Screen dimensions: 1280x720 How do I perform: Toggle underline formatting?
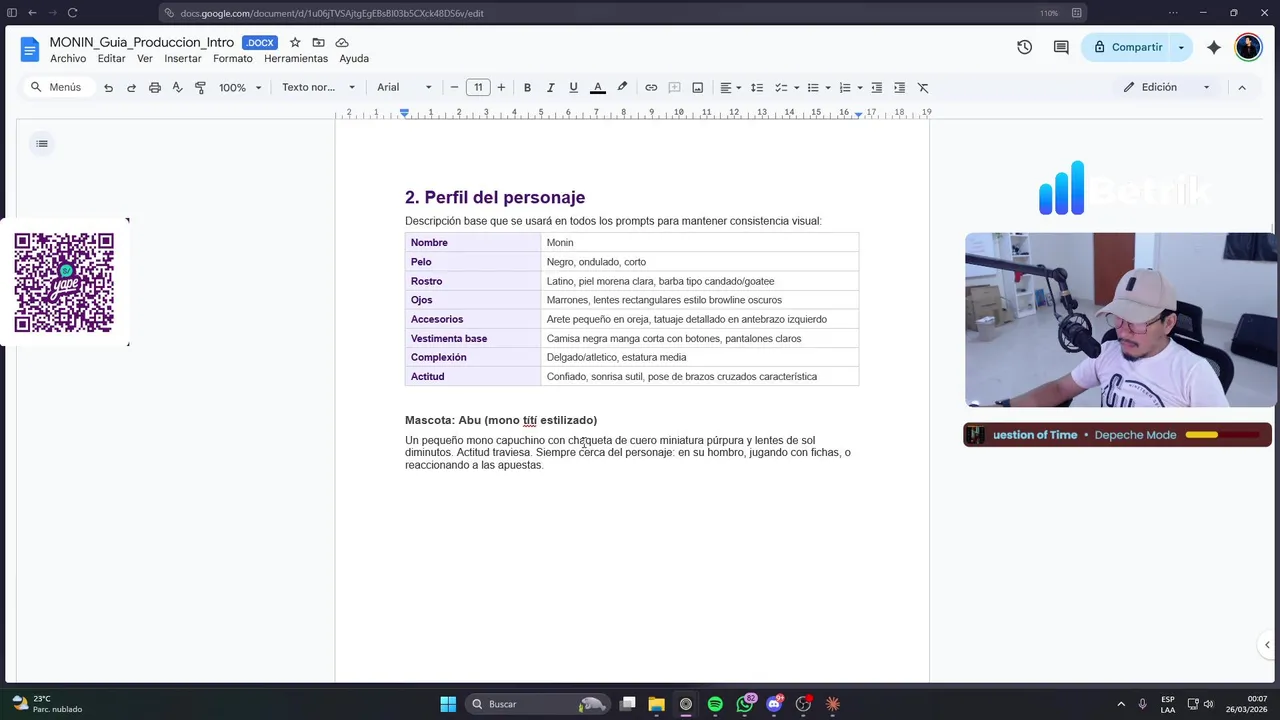click(573, 88)
